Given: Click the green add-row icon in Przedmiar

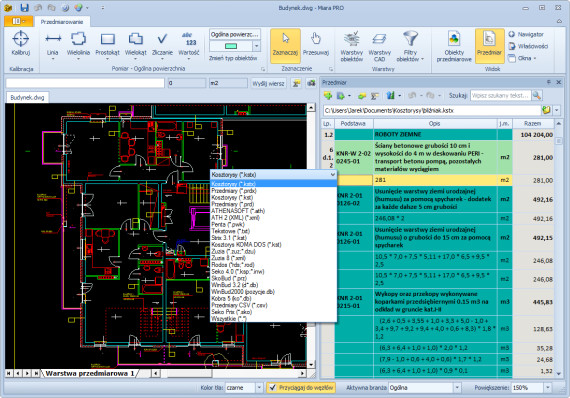Looking at the screenshot, I should coord(328,96).
